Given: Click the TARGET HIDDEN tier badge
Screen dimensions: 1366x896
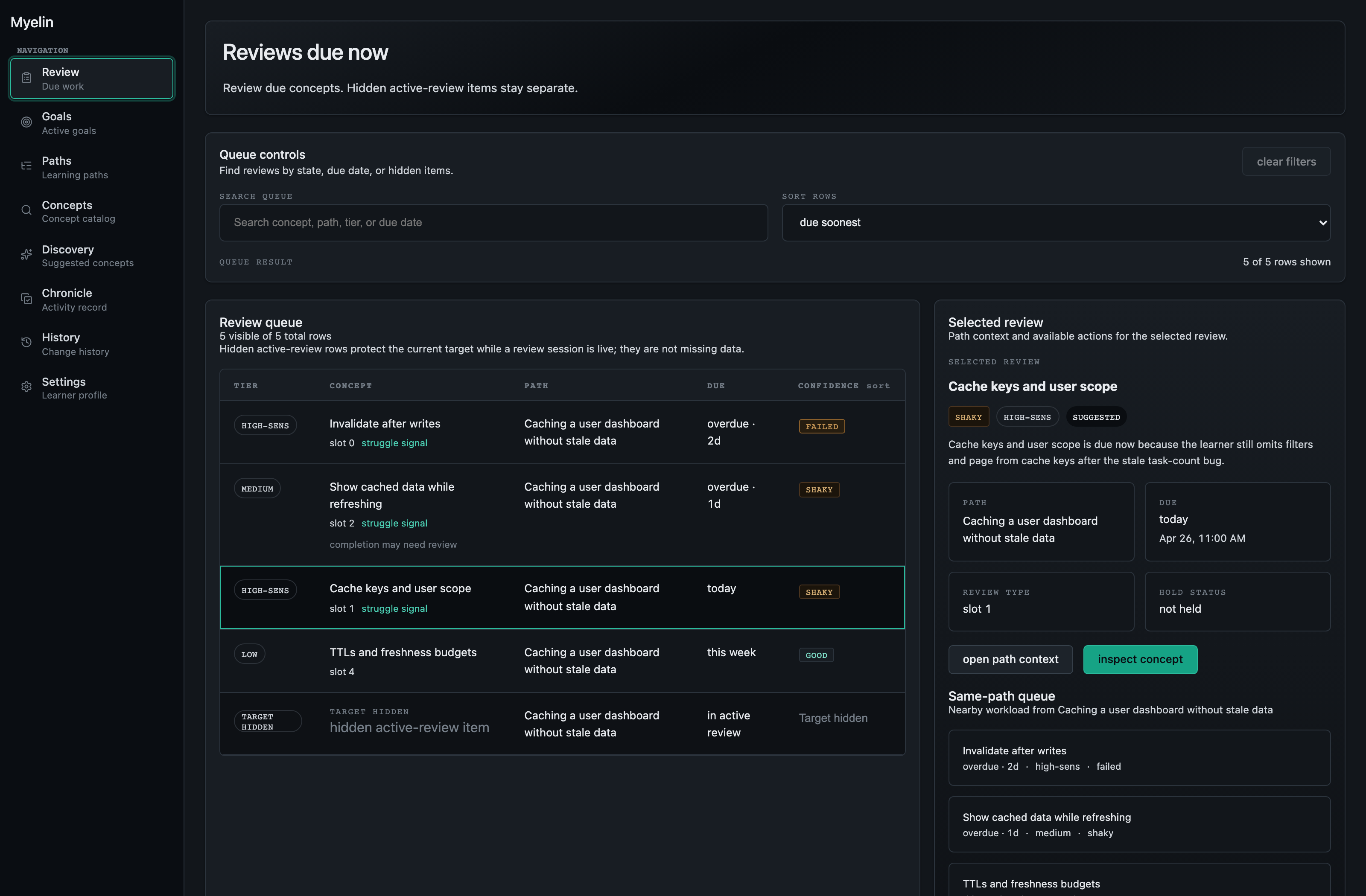Looking at the screenshot, I should tap(268, 721).
